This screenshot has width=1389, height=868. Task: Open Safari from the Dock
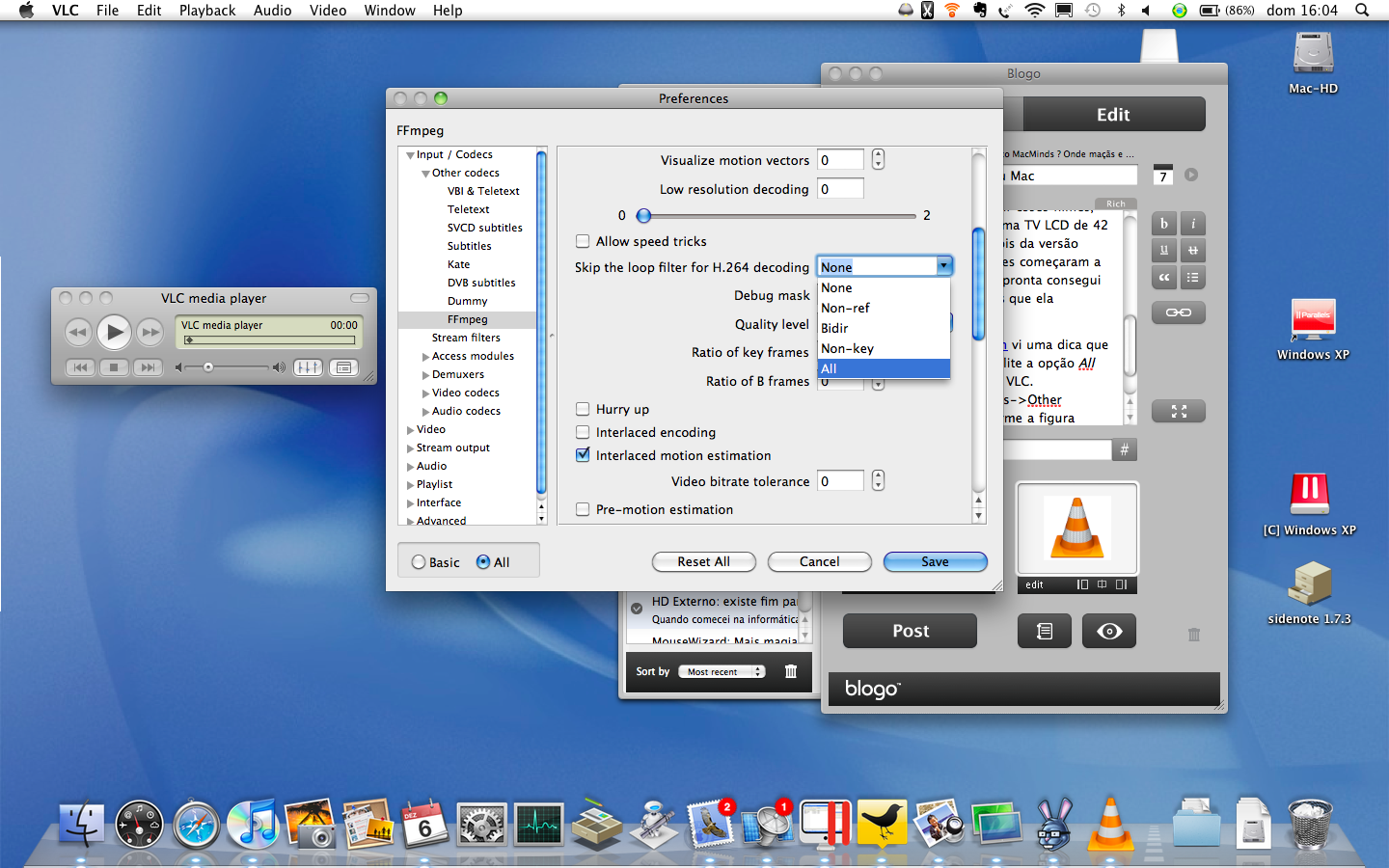(197, 826)
